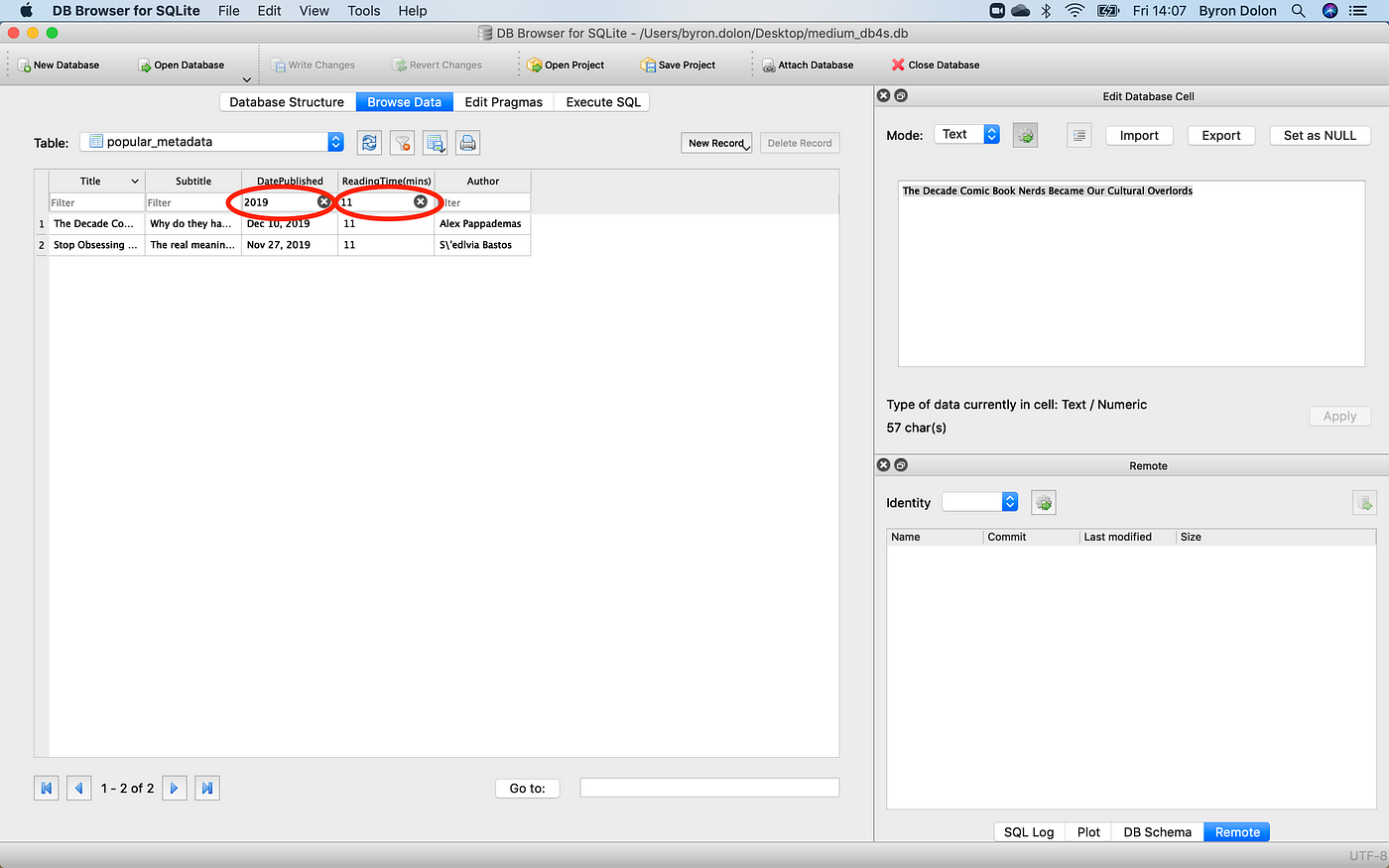Switch to the SQL Log tab
The width and height of the screenshot is (1389, 868).
(x=1029, y=832)
